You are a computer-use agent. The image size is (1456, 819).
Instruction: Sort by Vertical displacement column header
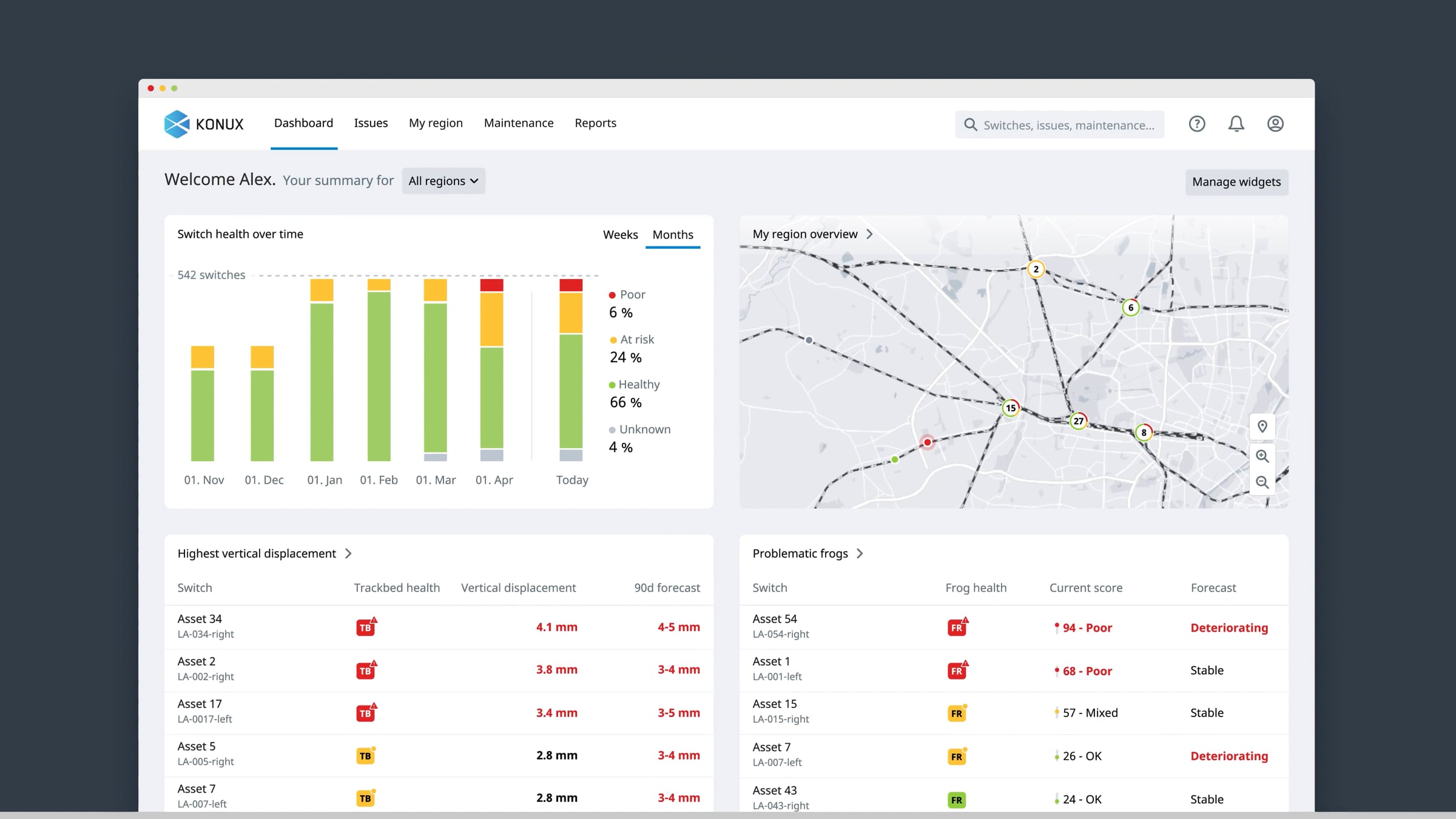[518, 588]
